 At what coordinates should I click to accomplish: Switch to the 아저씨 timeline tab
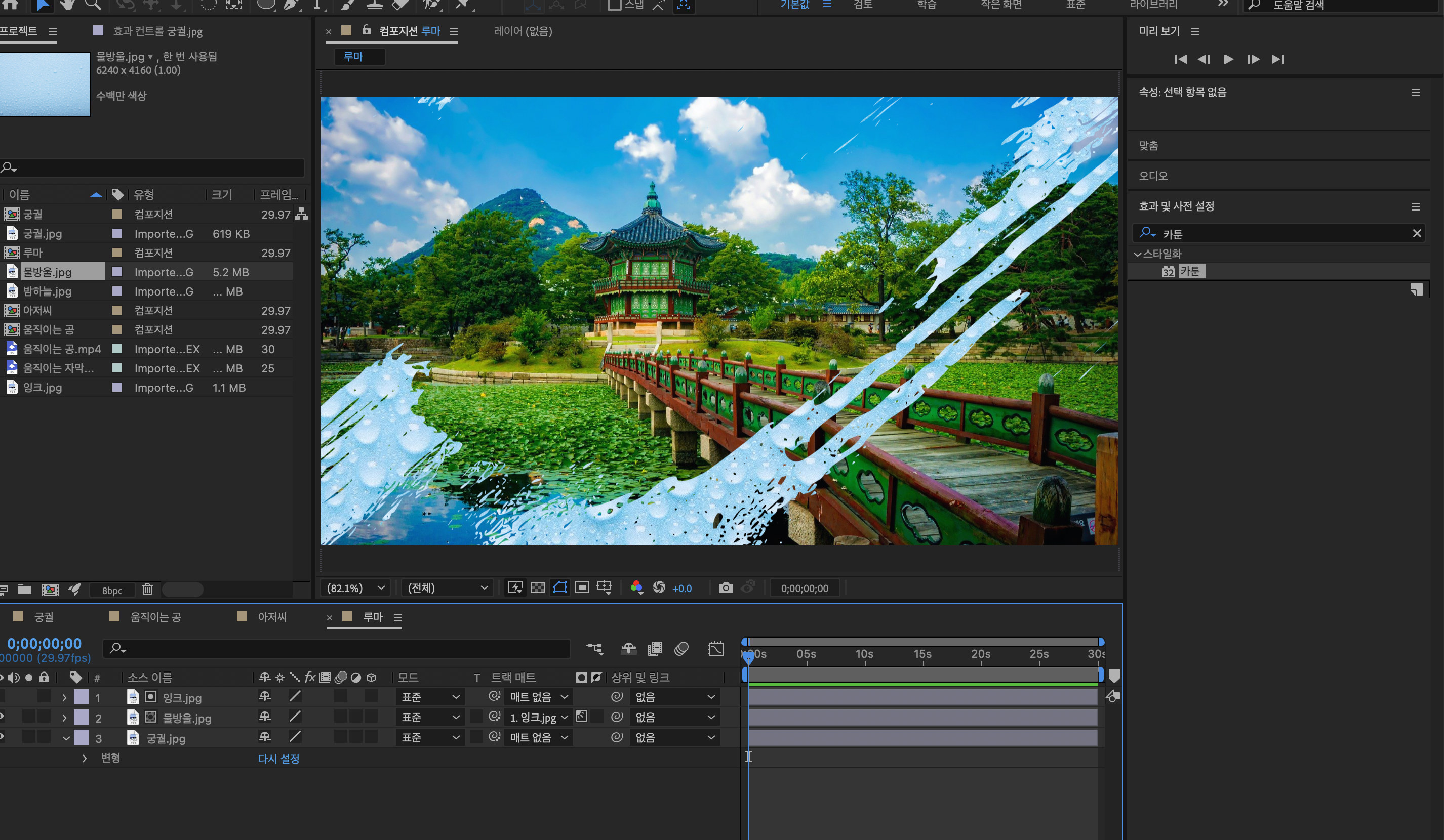click(271, 617)
